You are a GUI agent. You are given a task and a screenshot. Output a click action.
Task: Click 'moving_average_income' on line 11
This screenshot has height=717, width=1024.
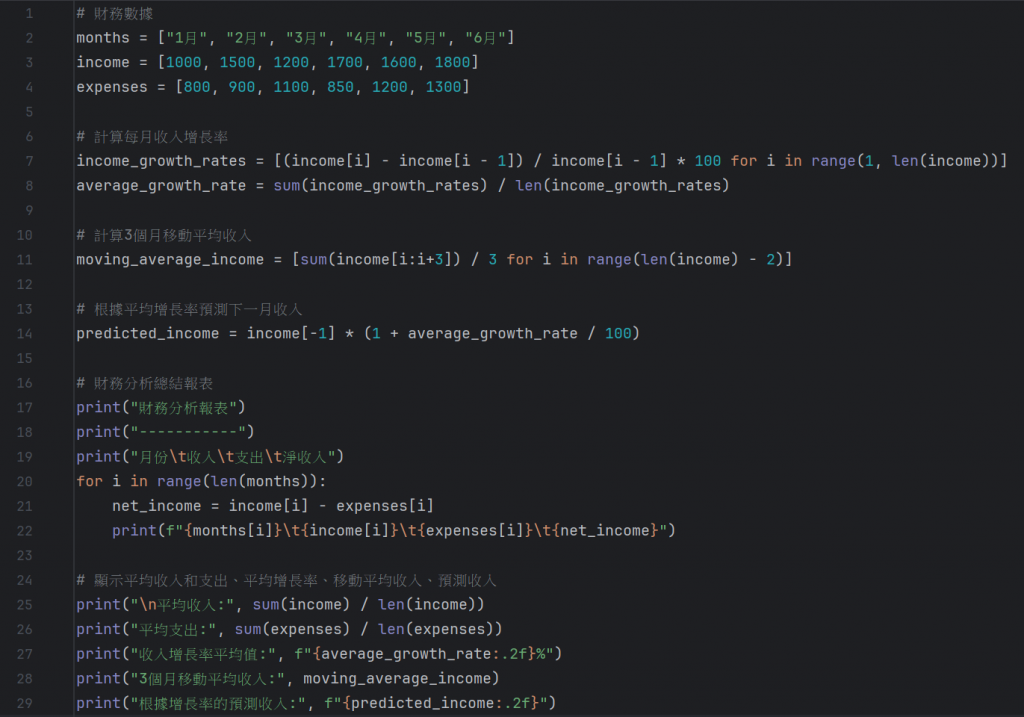(x=170, y=260)
